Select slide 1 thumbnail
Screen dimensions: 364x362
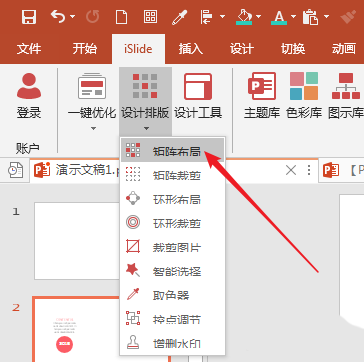[x=77, y=241]
